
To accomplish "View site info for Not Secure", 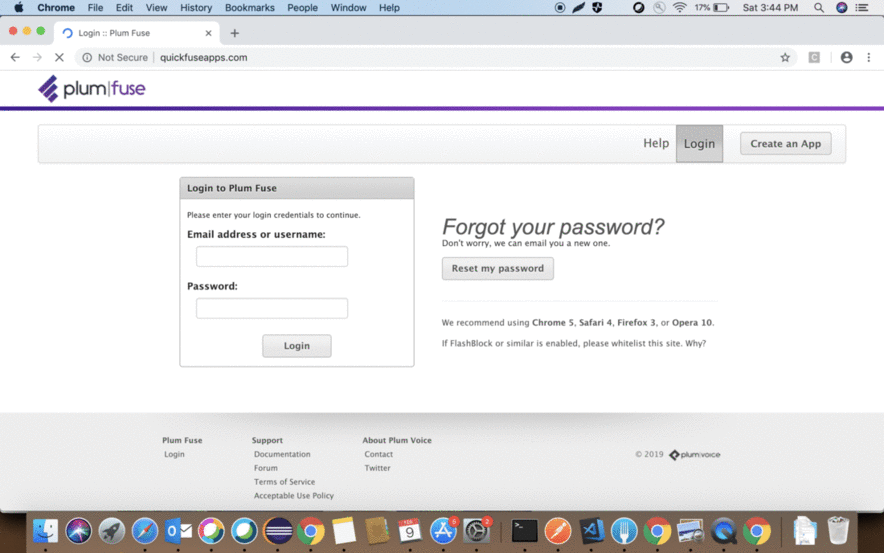I will (x=115, y=57).
